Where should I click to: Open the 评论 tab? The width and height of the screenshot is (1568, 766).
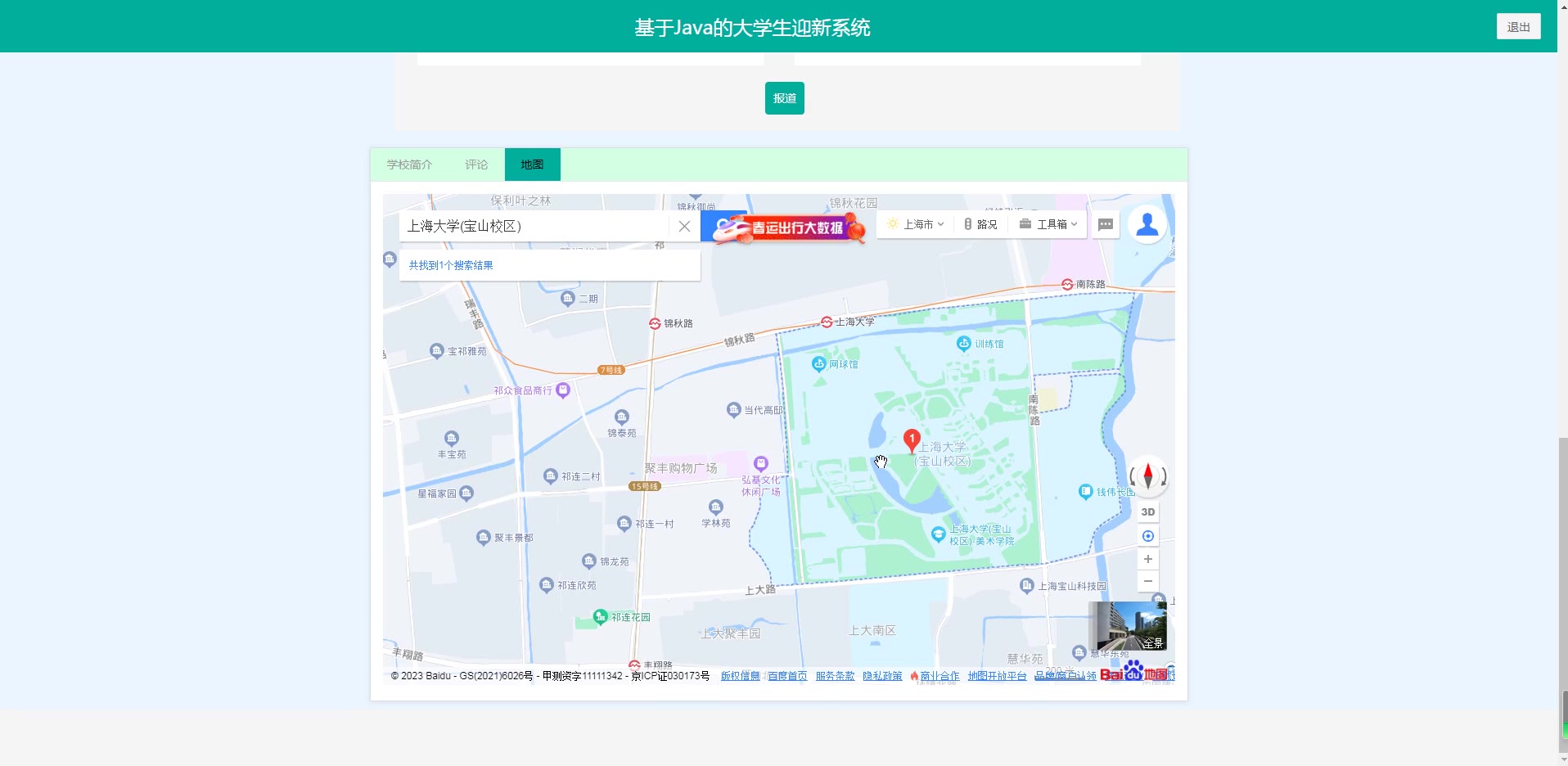(476, 164)
